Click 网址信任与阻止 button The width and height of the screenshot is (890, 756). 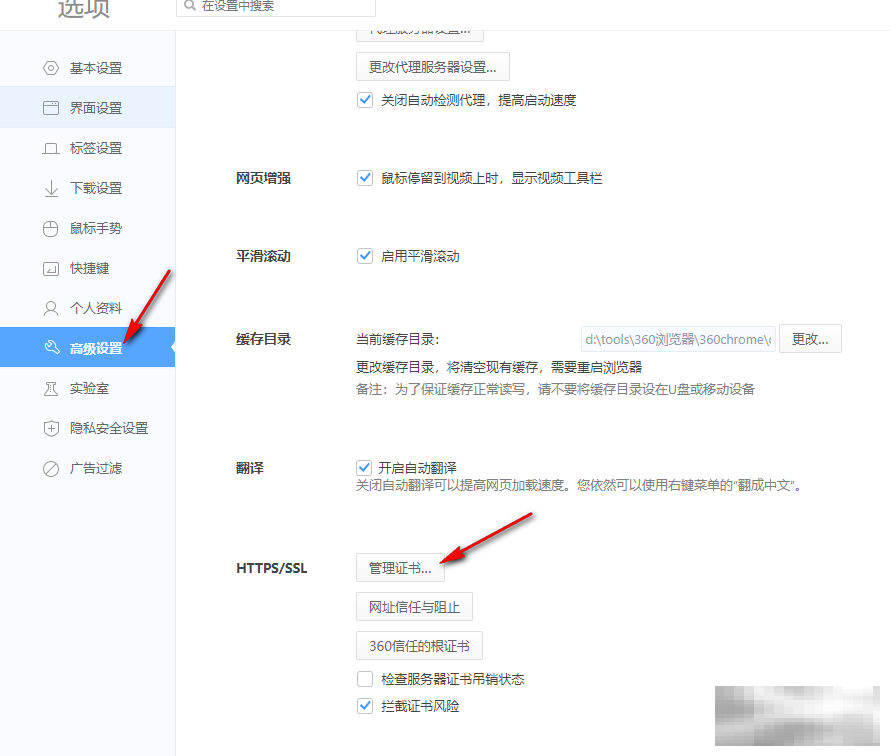point(414,606)
